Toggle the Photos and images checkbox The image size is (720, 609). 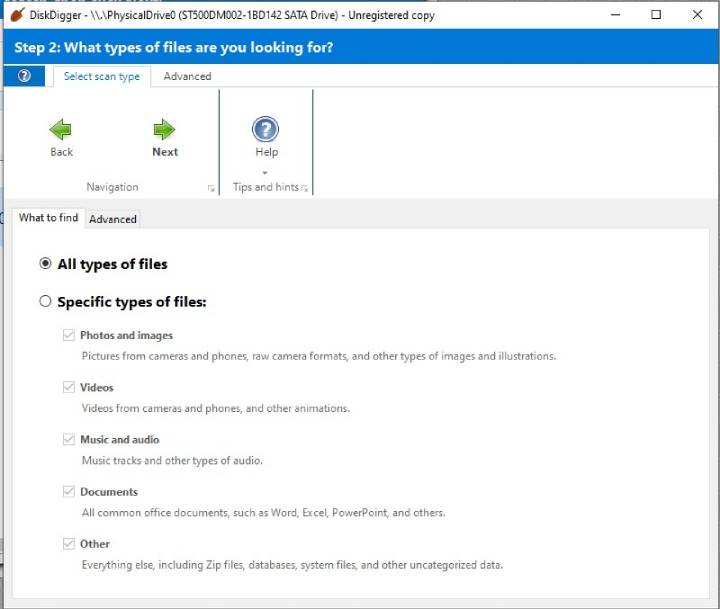coord(69,335)
